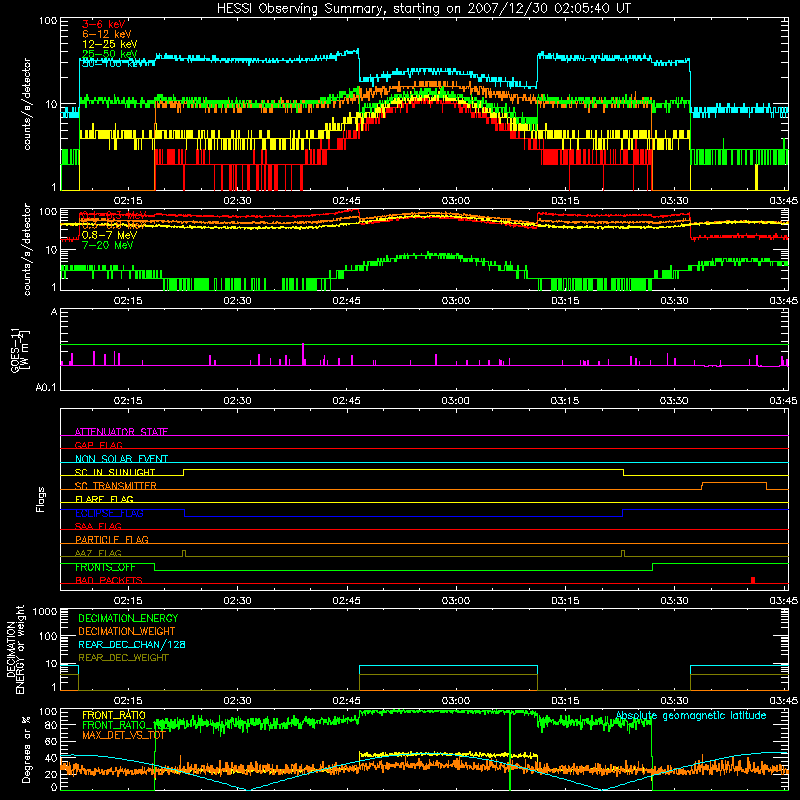
Task: Click the Degrees or % axis label
Action: pos(26,750)
